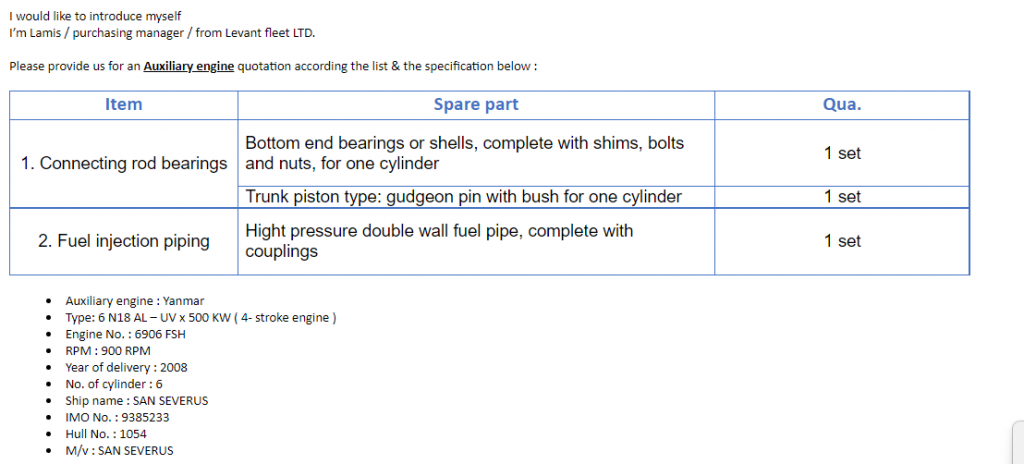Click the Year of delivery : 2008 line
Image resolution: width=1024 pixels, height=464 pixels.
coord(126,367)
